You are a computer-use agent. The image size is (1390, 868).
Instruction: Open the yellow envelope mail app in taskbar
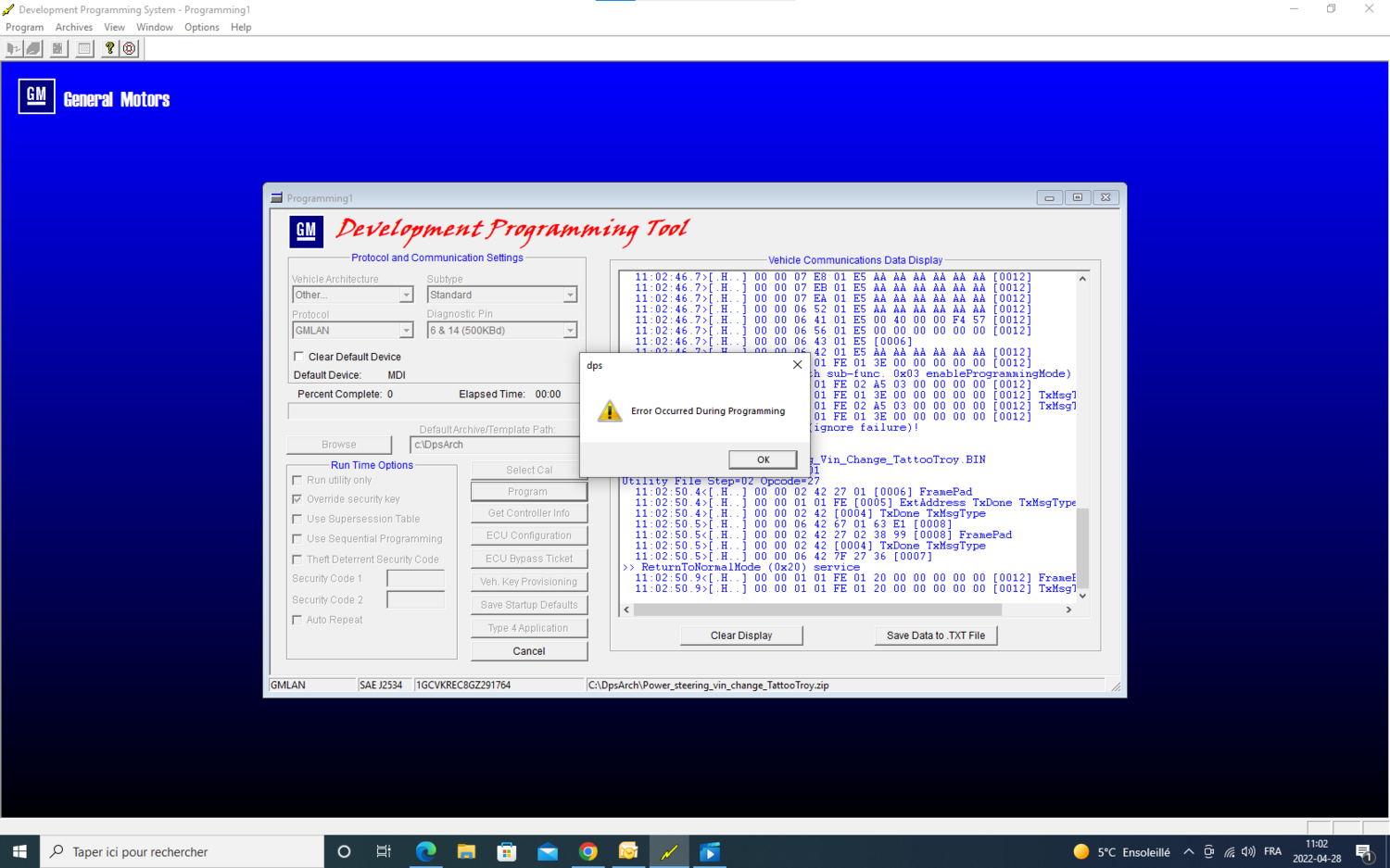click(628, 851)
